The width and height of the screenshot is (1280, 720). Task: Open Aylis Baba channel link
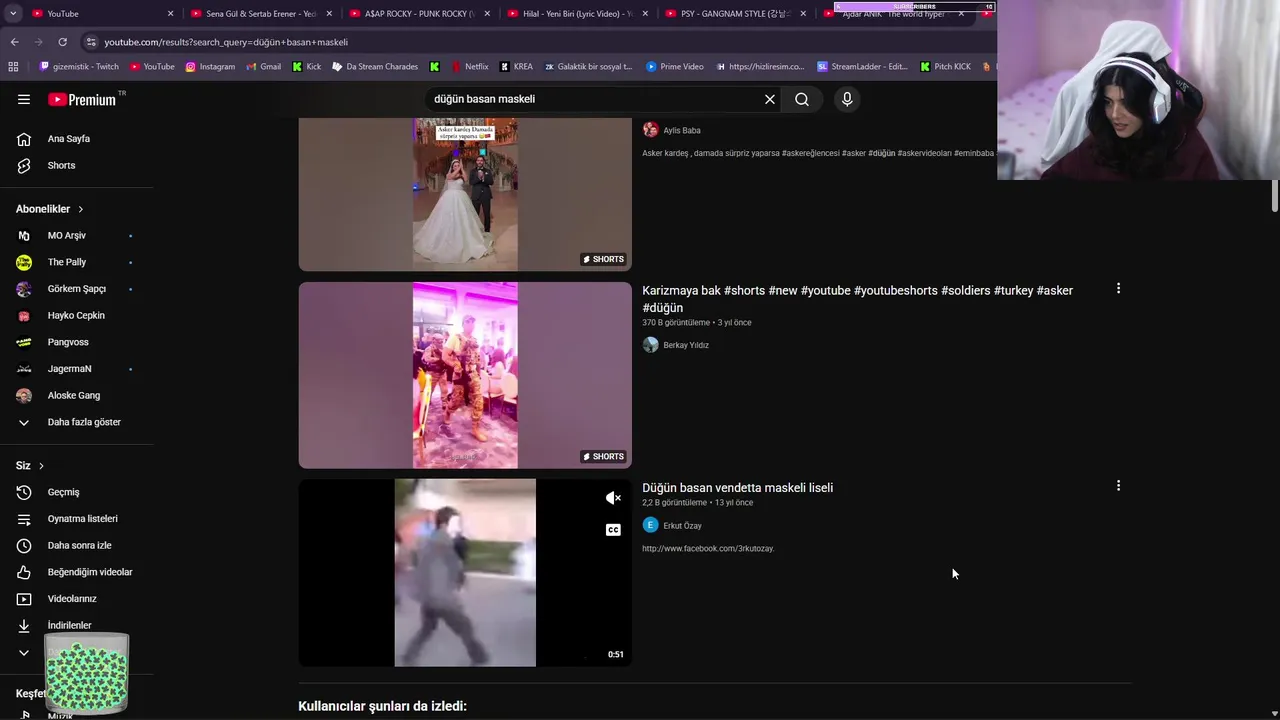pos(682,130)
